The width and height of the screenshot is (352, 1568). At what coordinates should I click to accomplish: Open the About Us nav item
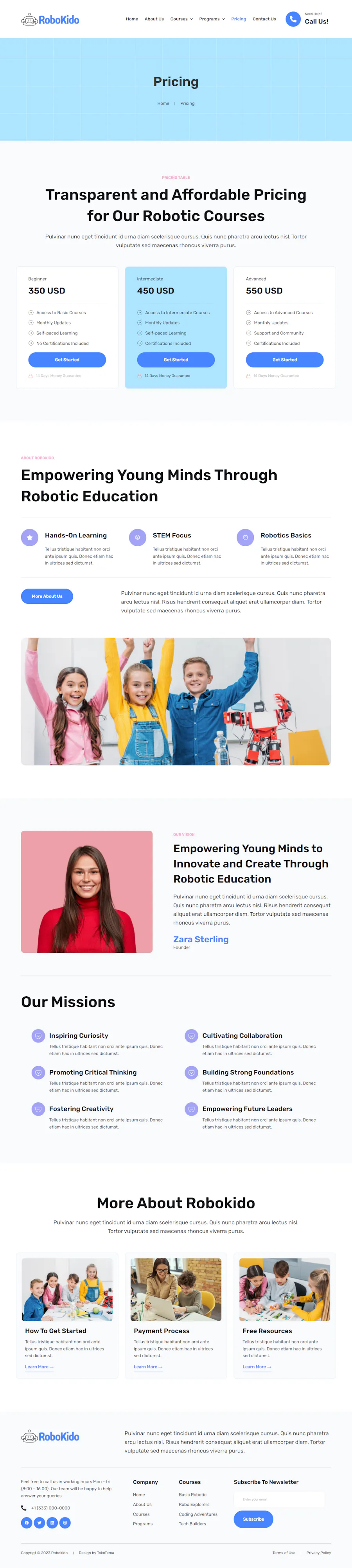pos(154,19)
